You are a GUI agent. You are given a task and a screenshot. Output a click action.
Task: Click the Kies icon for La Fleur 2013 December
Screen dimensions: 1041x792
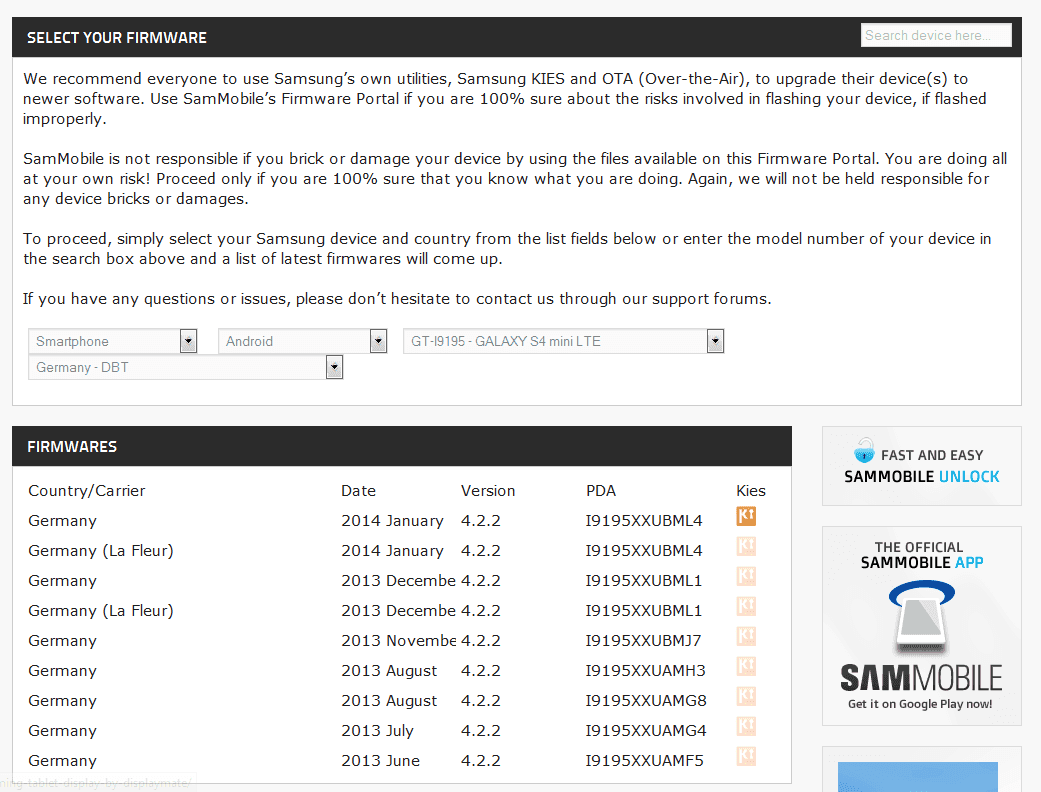click(x=746, y=606)
